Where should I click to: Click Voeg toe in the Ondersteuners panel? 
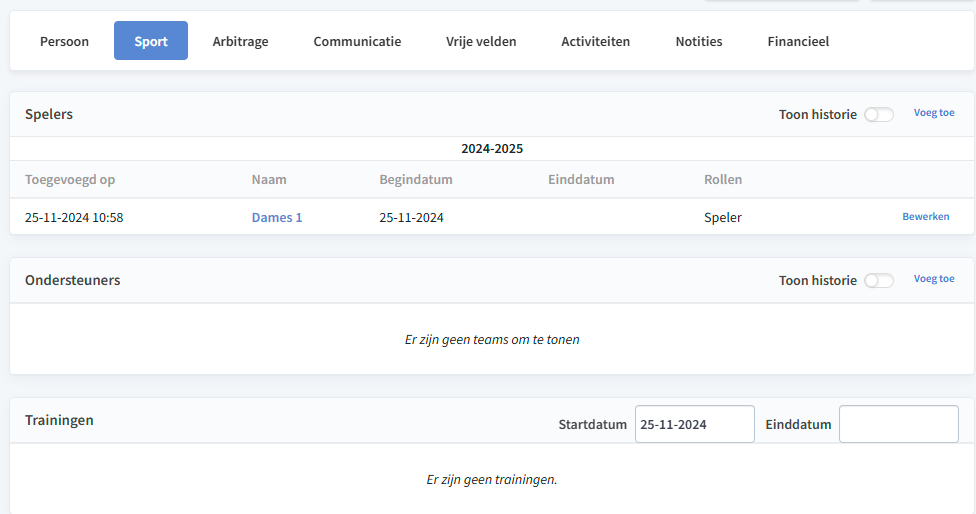[934, 279]
